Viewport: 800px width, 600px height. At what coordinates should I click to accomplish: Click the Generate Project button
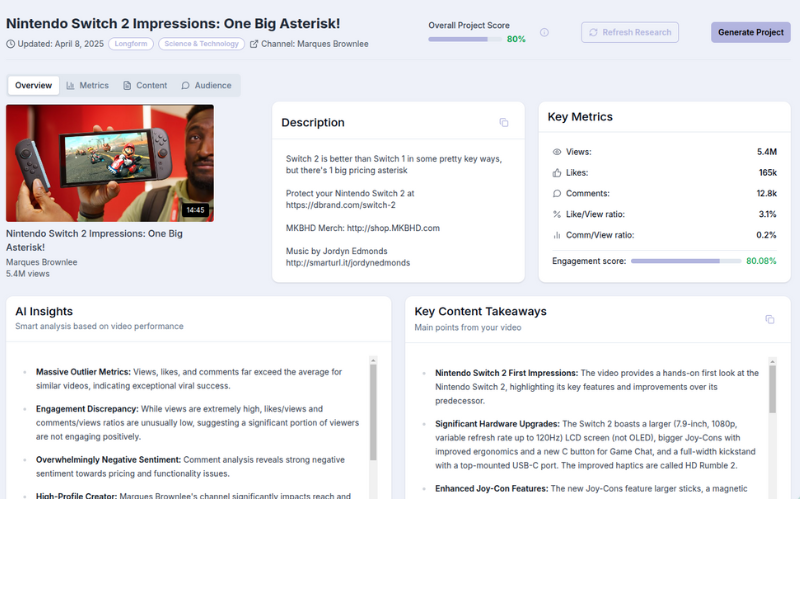(x=751, y=32)
